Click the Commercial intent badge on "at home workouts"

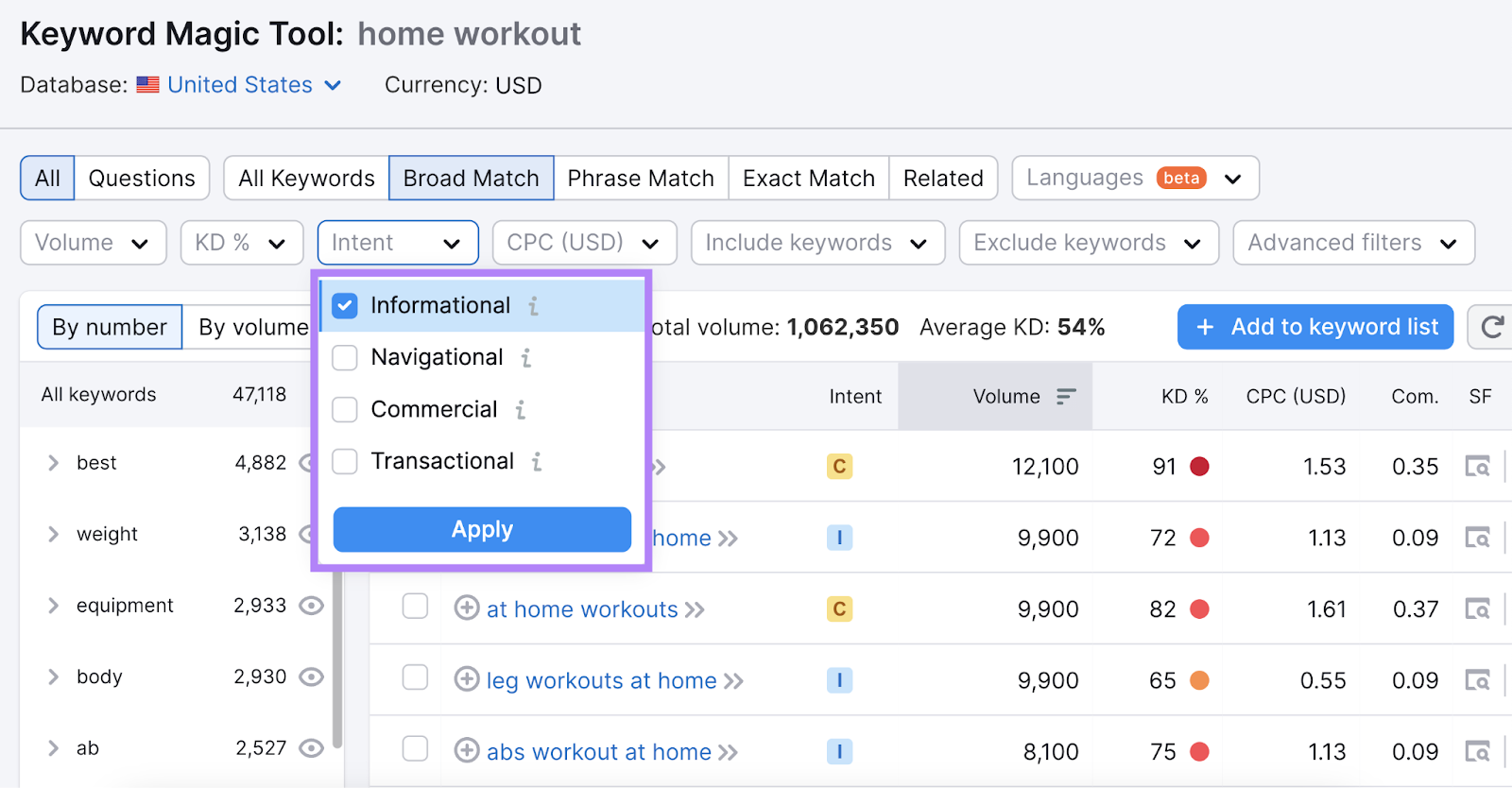coord(838,609)
